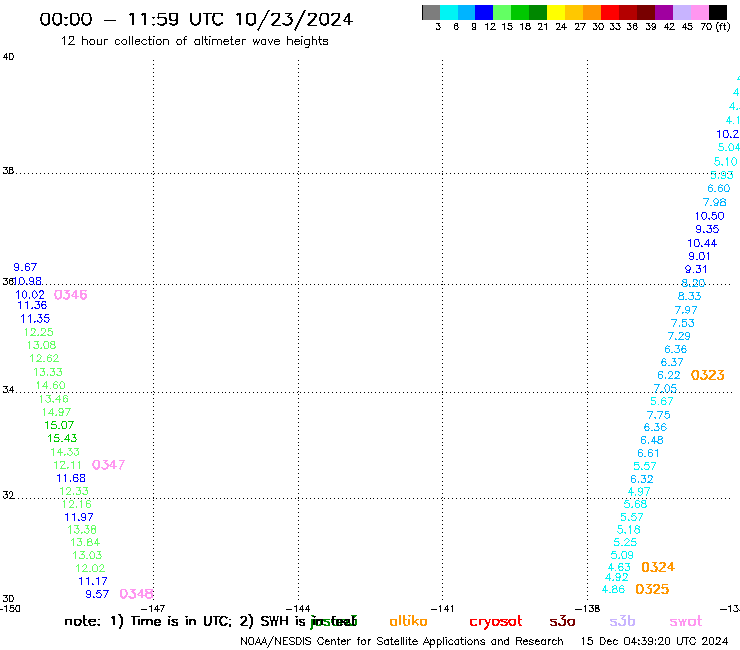
Task: Click the longitude label -147
Action: [x=153, y=609]
